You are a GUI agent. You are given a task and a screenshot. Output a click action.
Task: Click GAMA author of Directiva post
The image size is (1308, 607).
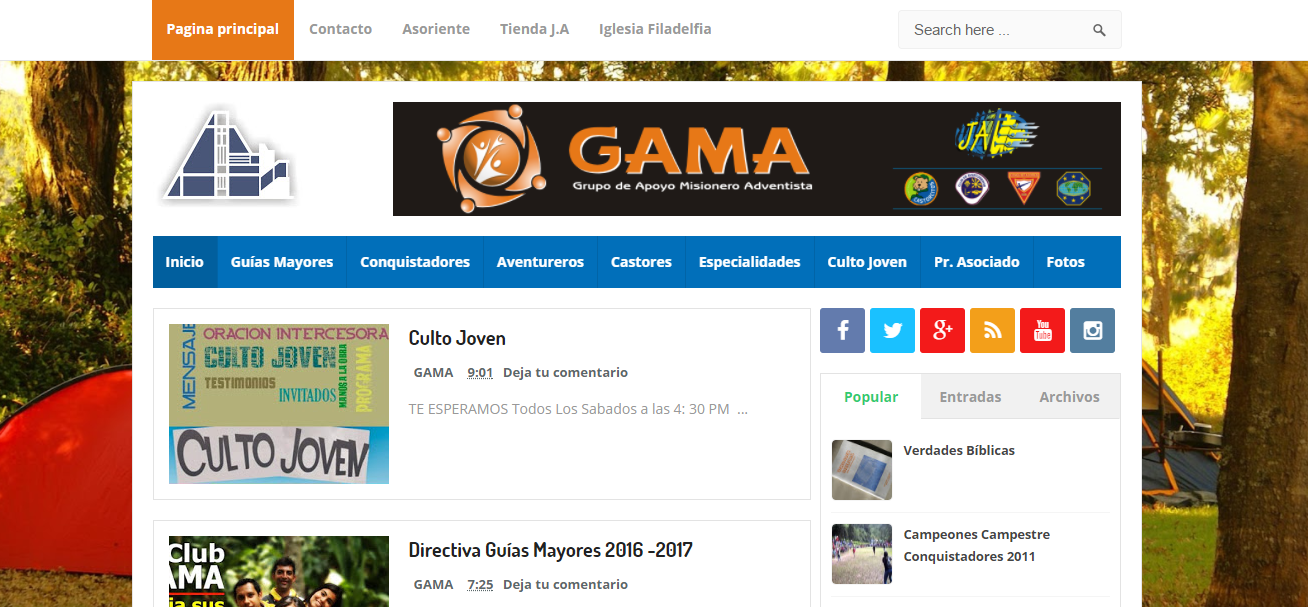[434, 584]
